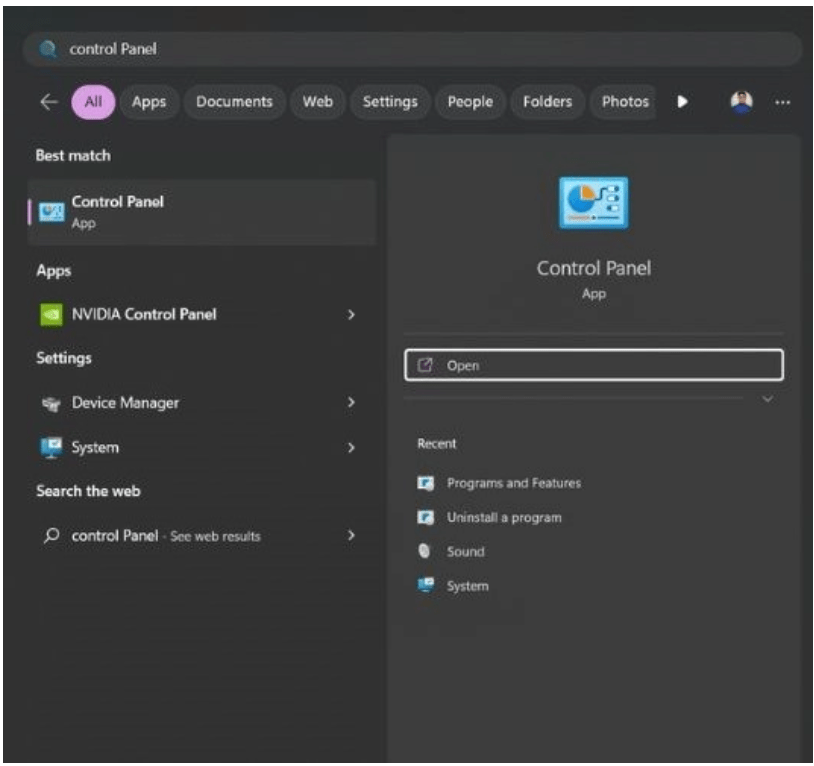Open Programs and Features recent item
Screen dimensions: 814x766
[x=499, y=483]
